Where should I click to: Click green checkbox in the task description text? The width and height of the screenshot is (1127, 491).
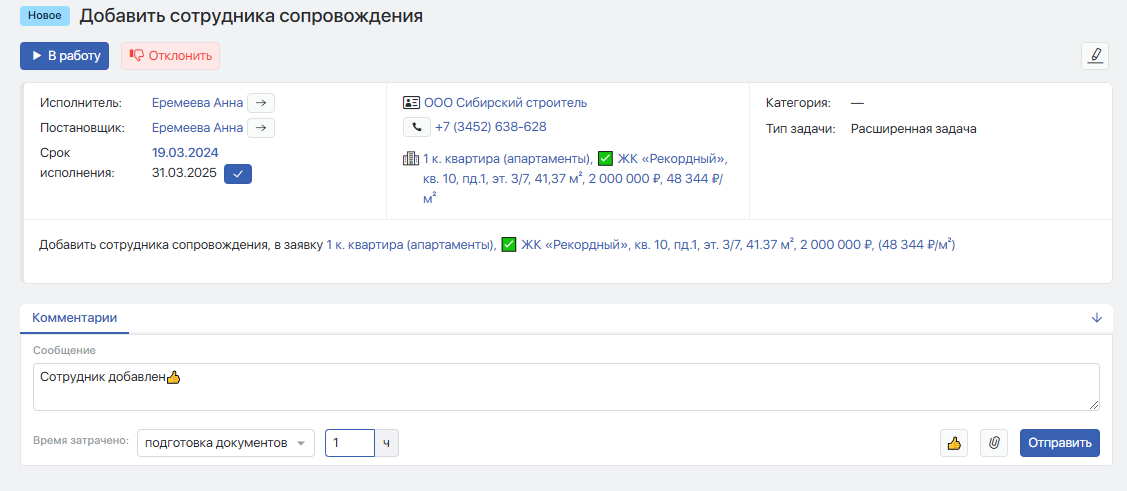508,244
